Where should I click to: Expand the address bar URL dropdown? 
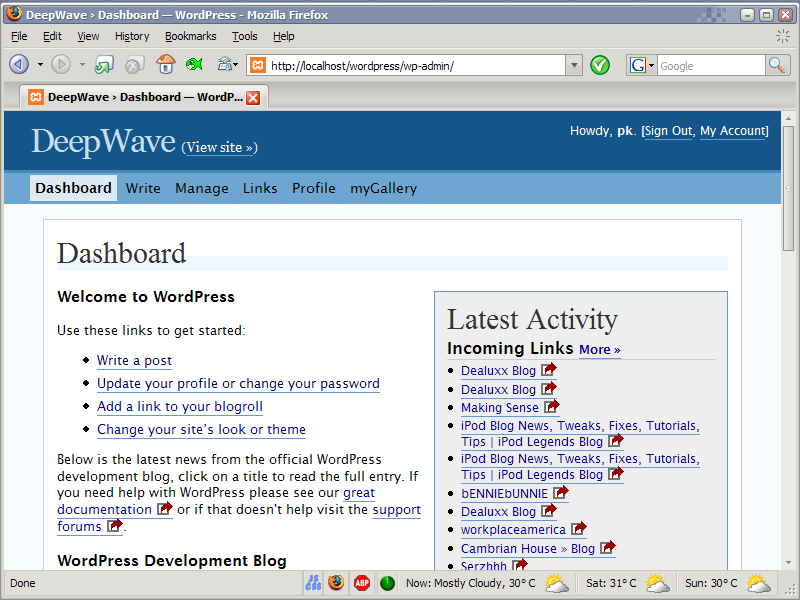574,65
